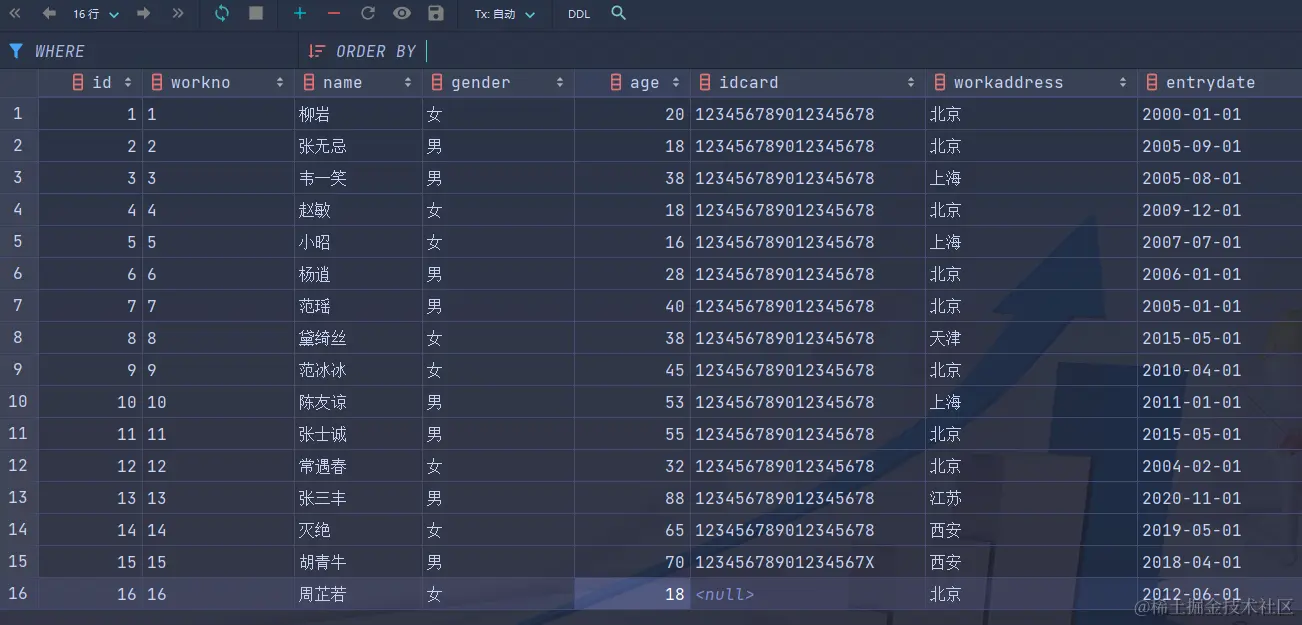Click the age cell with value 88
This screenshot has height=625, width=1302.
point(632,498)
